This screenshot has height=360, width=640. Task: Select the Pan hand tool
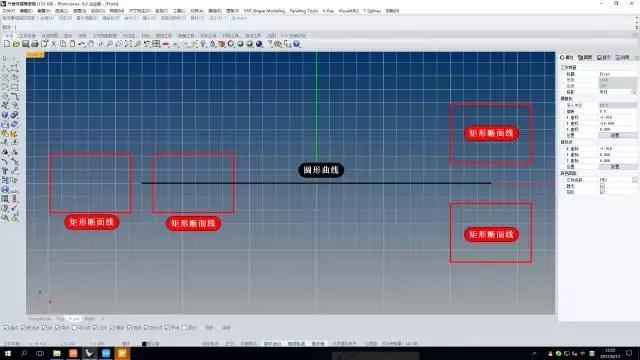point(91,44)
